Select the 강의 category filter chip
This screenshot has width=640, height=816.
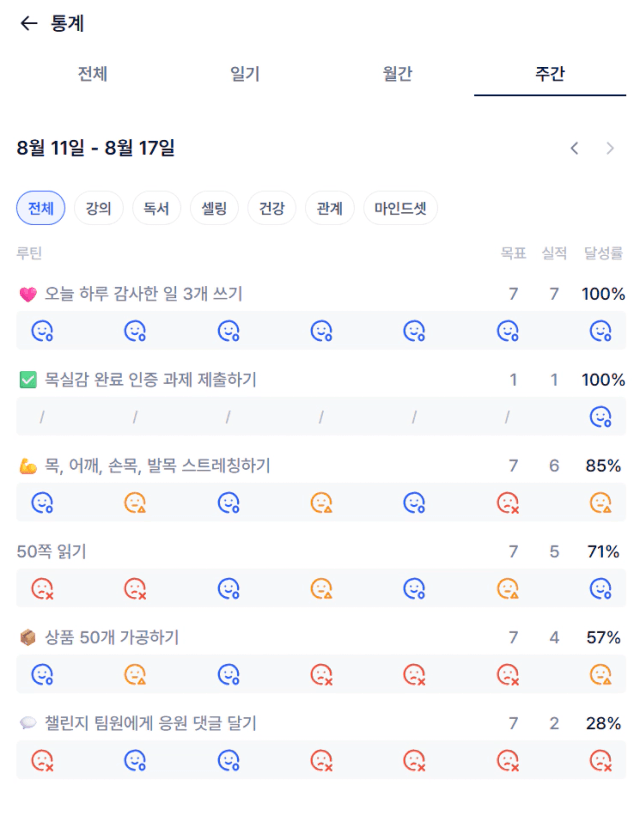pyautogui.click(x=98, y=208)
